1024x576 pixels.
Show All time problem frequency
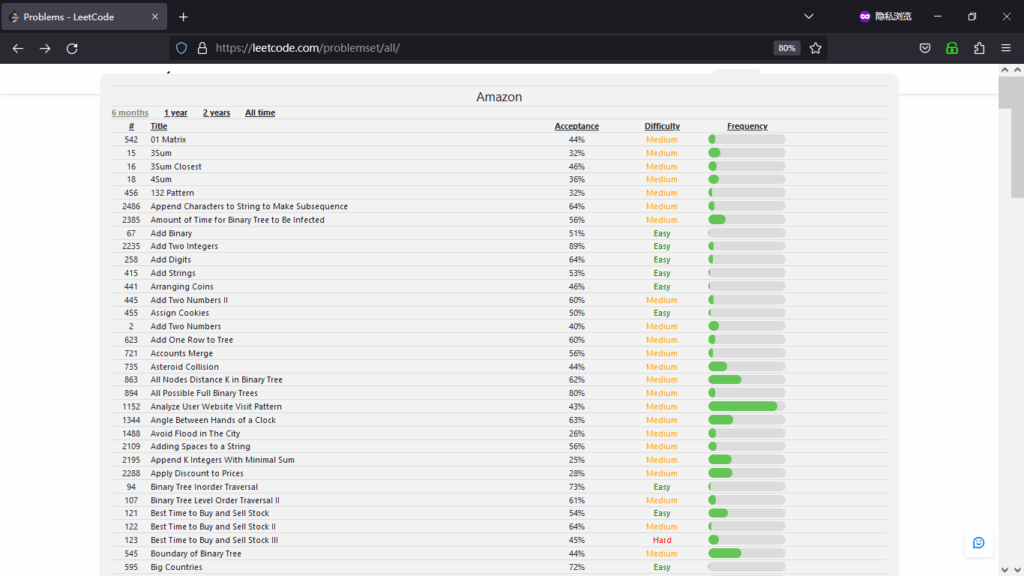(260, 113)
